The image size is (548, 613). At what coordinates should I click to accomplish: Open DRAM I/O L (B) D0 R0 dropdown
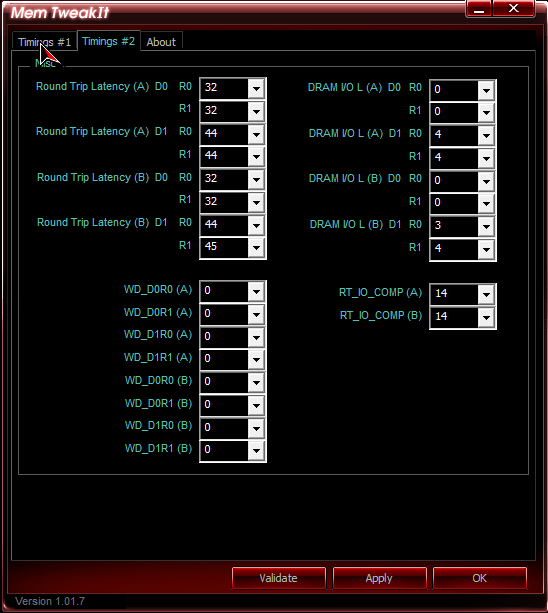click(486, 181)
